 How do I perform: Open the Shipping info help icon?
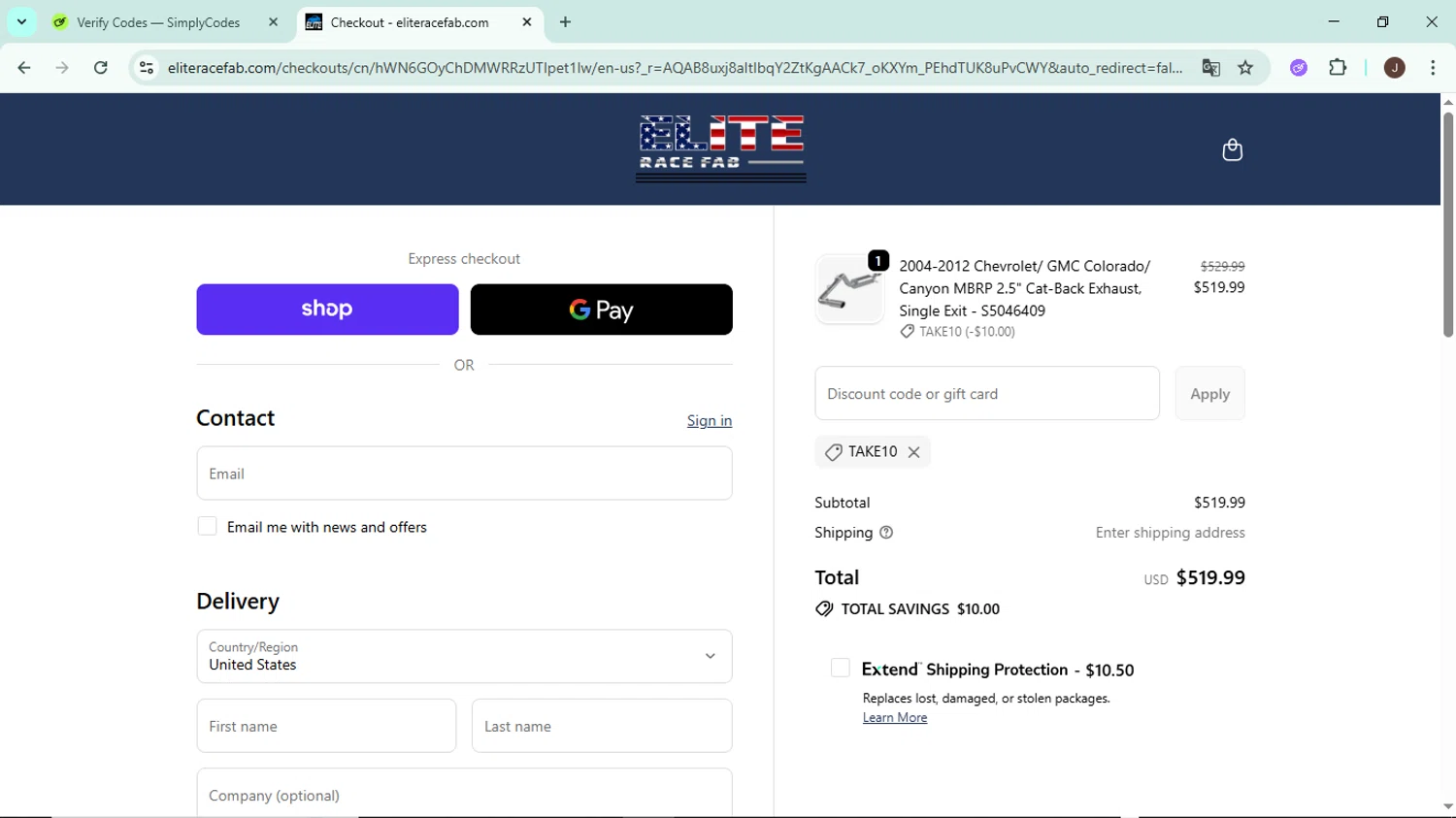(886, 533)
